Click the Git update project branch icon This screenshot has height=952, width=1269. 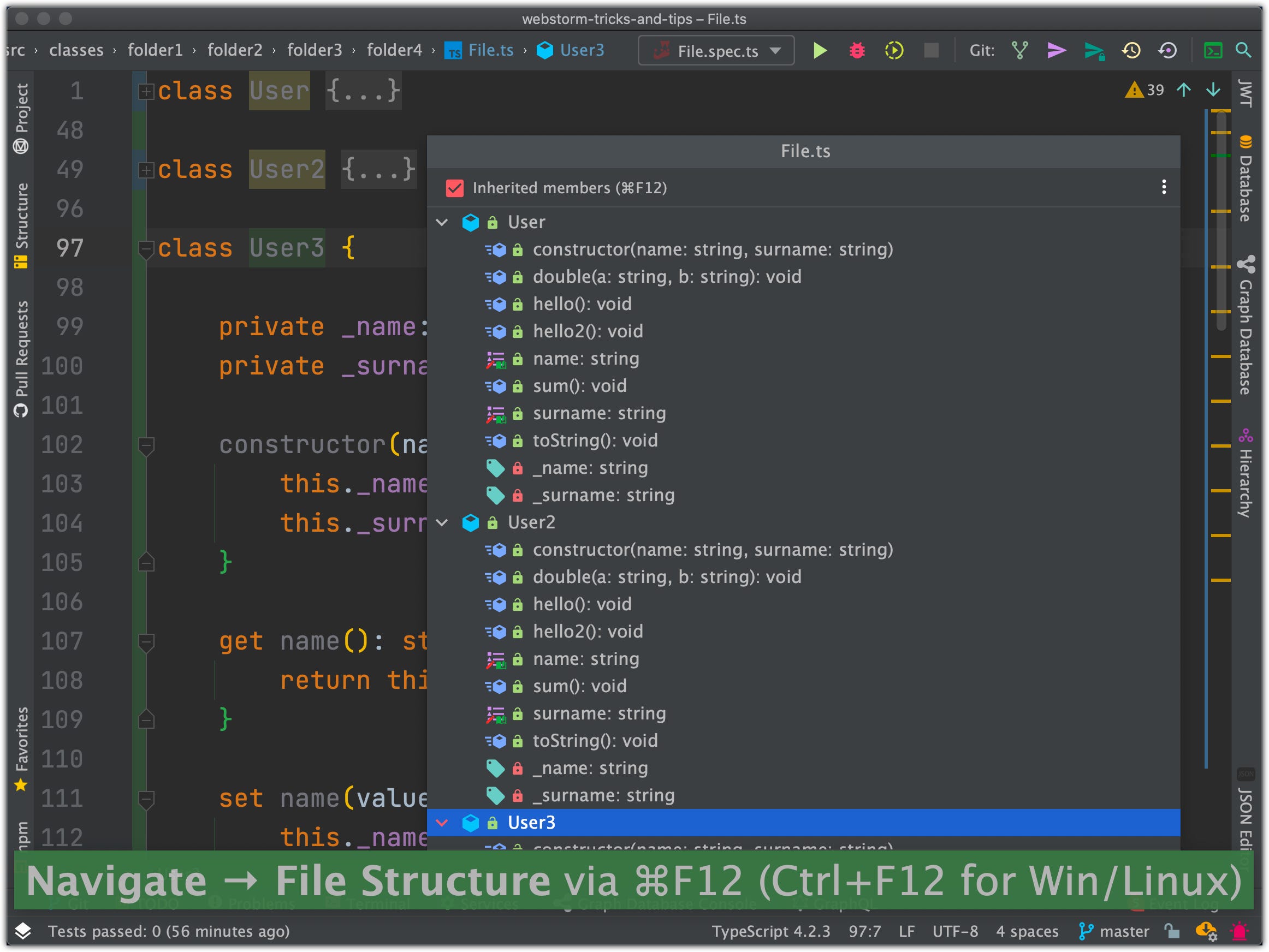pos(1019,50)
